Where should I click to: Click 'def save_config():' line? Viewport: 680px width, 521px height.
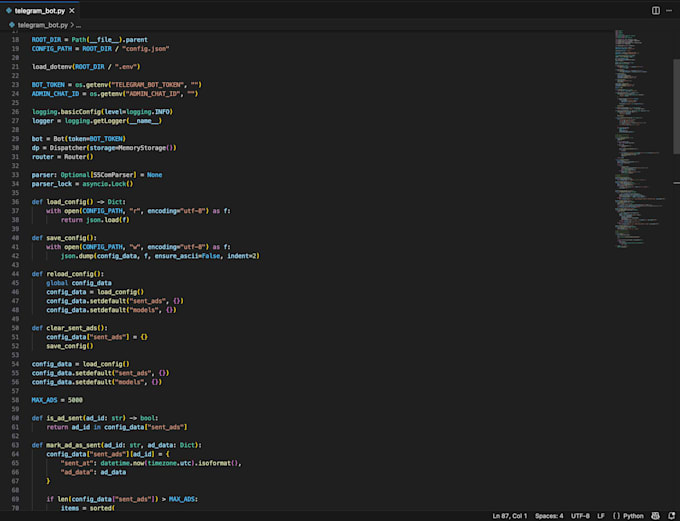click(64, 238)
